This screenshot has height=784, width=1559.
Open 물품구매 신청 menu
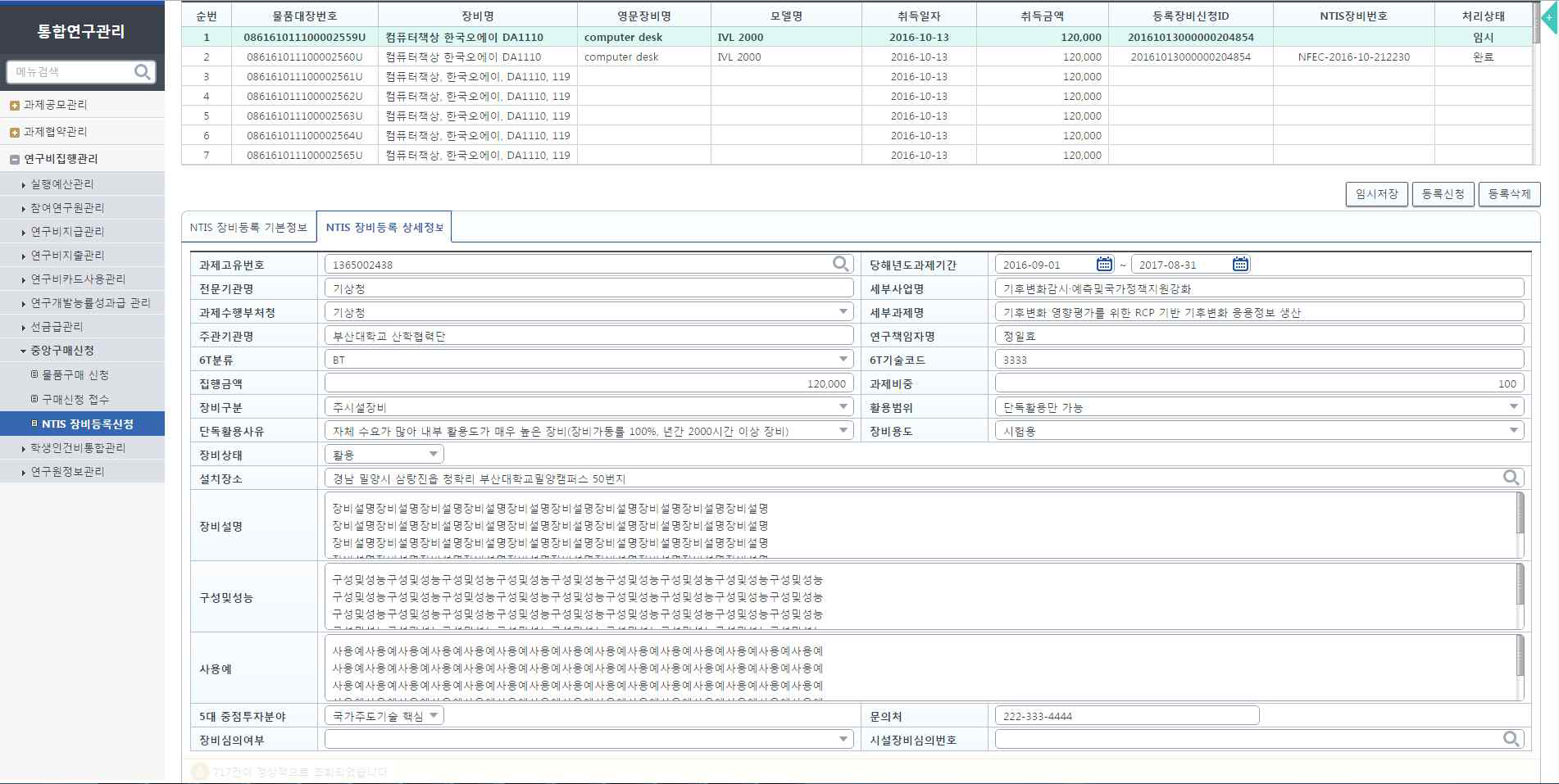coord(75,375)
